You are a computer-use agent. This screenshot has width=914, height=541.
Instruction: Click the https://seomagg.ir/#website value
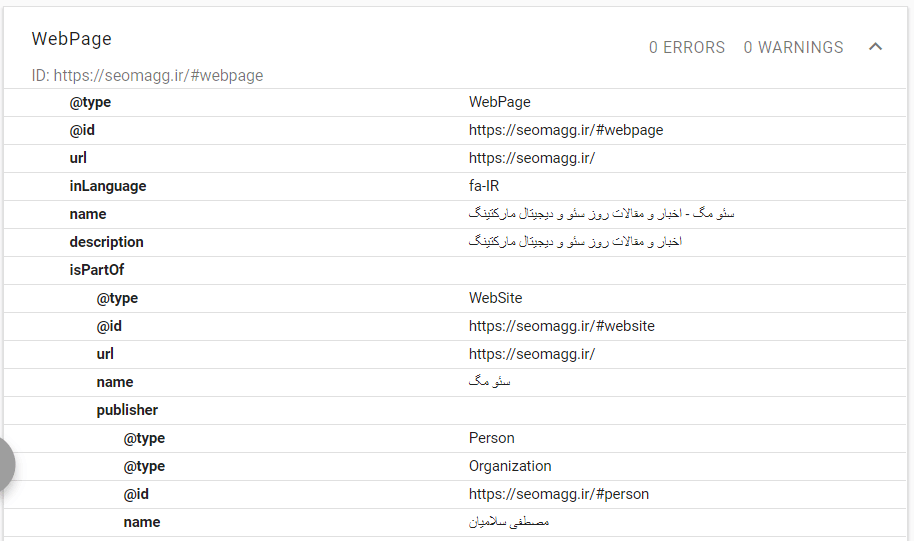[x=561, y=326]
